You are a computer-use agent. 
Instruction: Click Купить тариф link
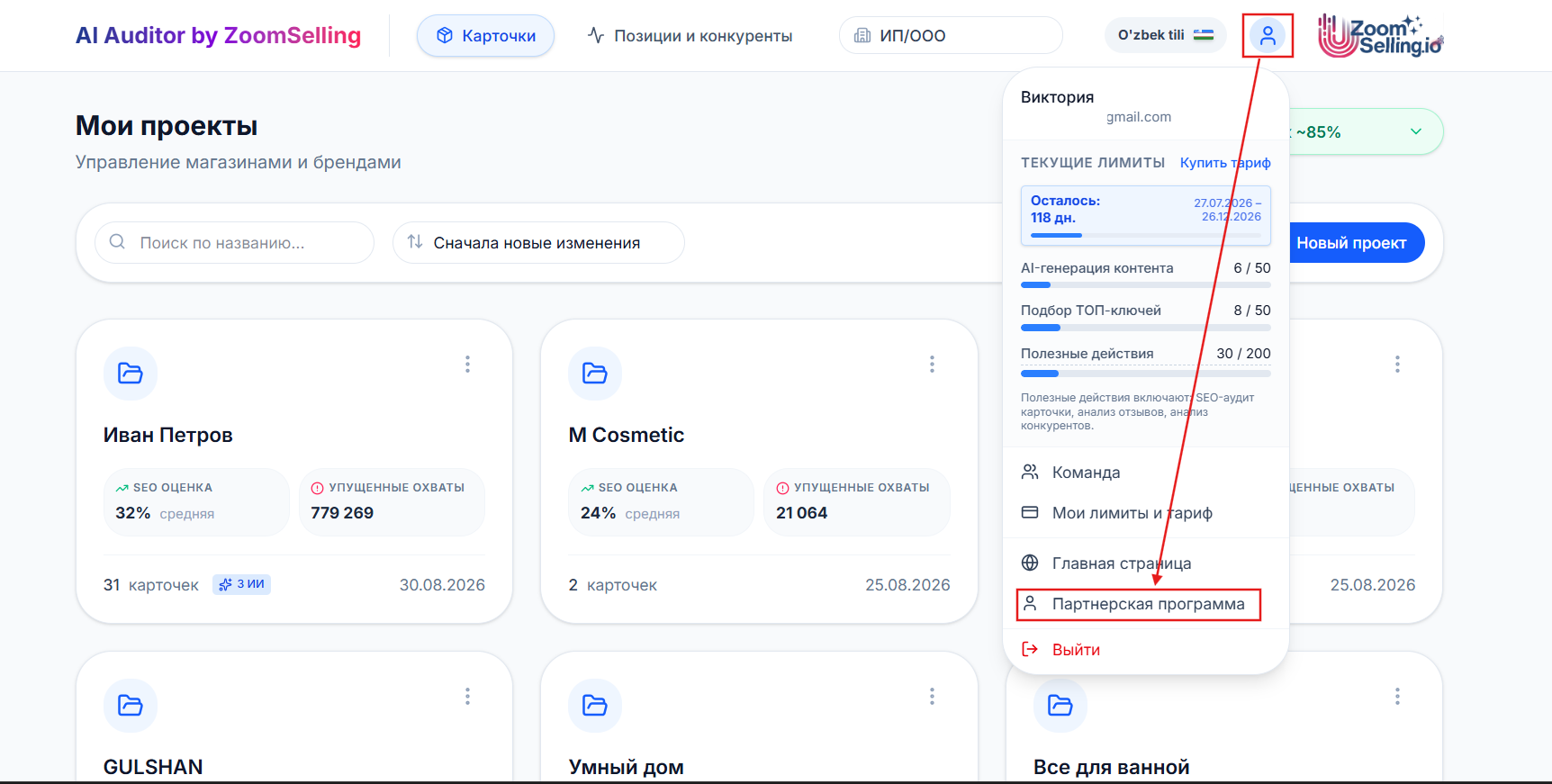click(x=1225, y=163)
